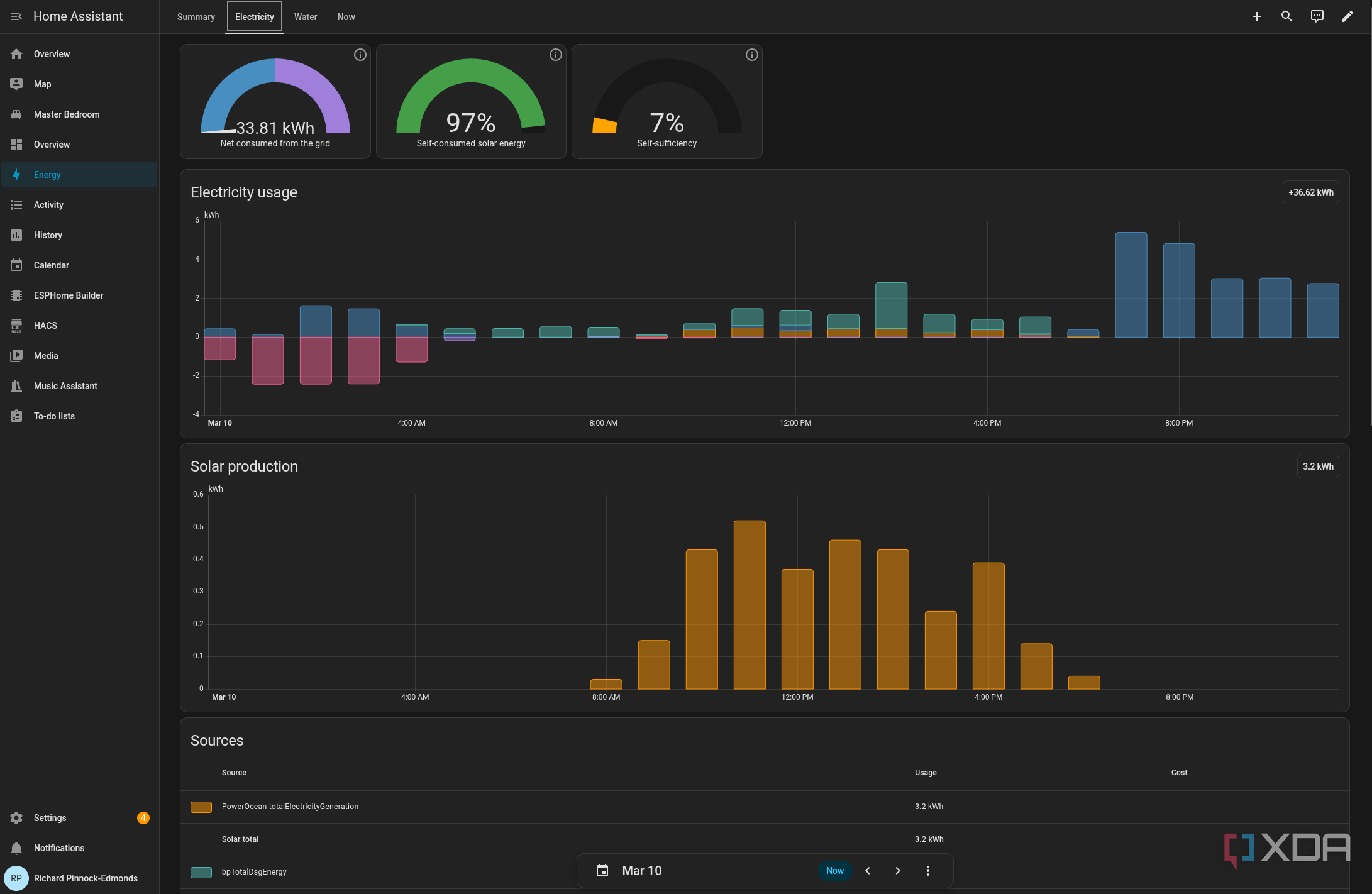Go to next day with right chevron

(898, 871)
